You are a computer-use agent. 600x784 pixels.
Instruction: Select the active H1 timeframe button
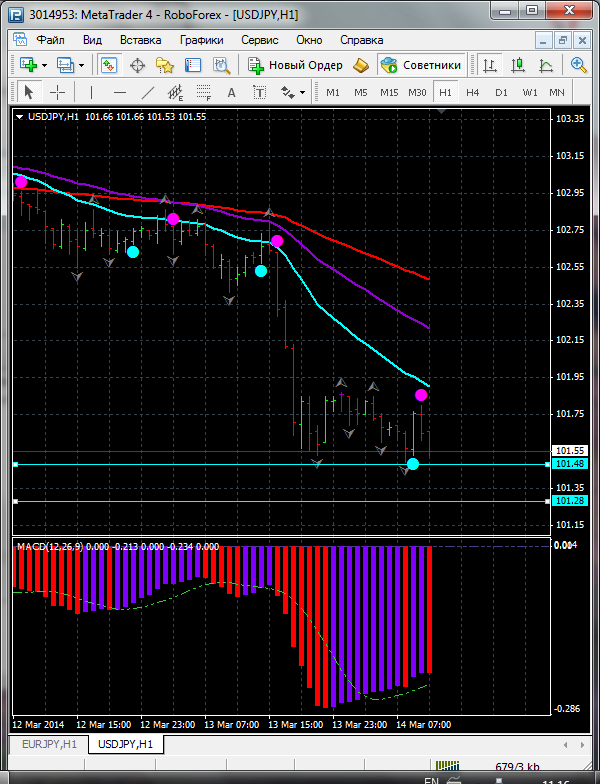[x=445, y=92]
